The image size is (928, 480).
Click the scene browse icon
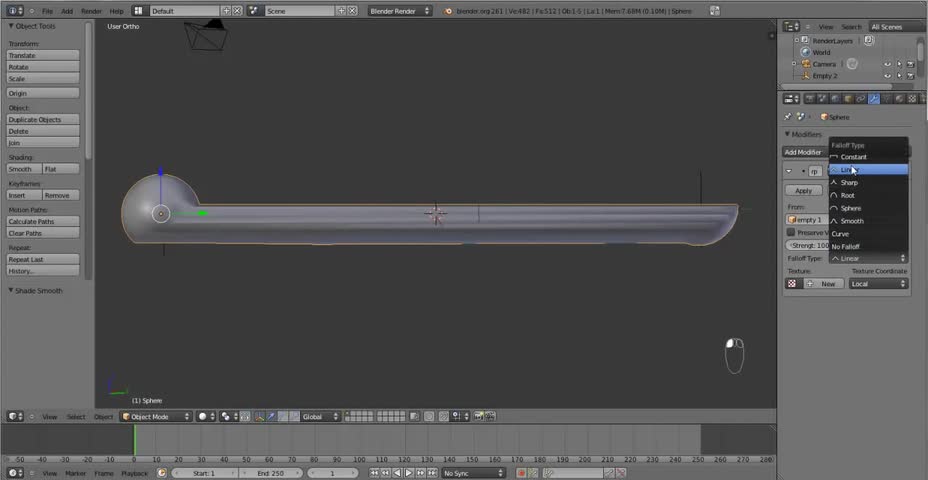(254, 11)
